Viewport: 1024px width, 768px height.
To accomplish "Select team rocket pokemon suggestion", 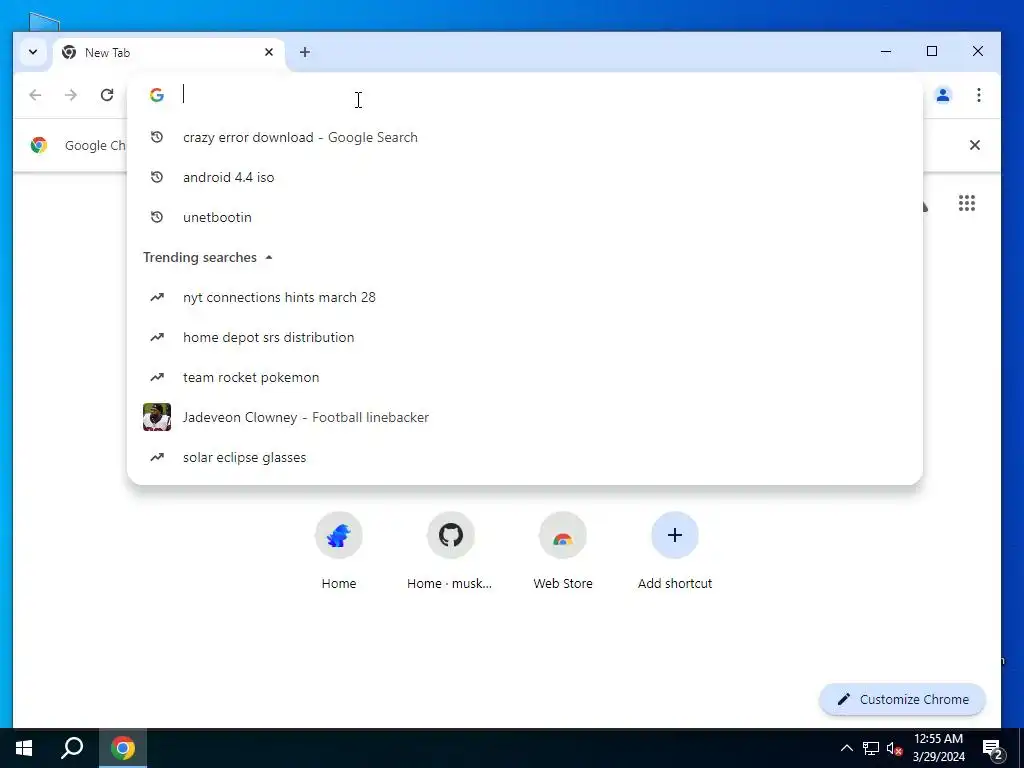I will (x=524, y=377).
